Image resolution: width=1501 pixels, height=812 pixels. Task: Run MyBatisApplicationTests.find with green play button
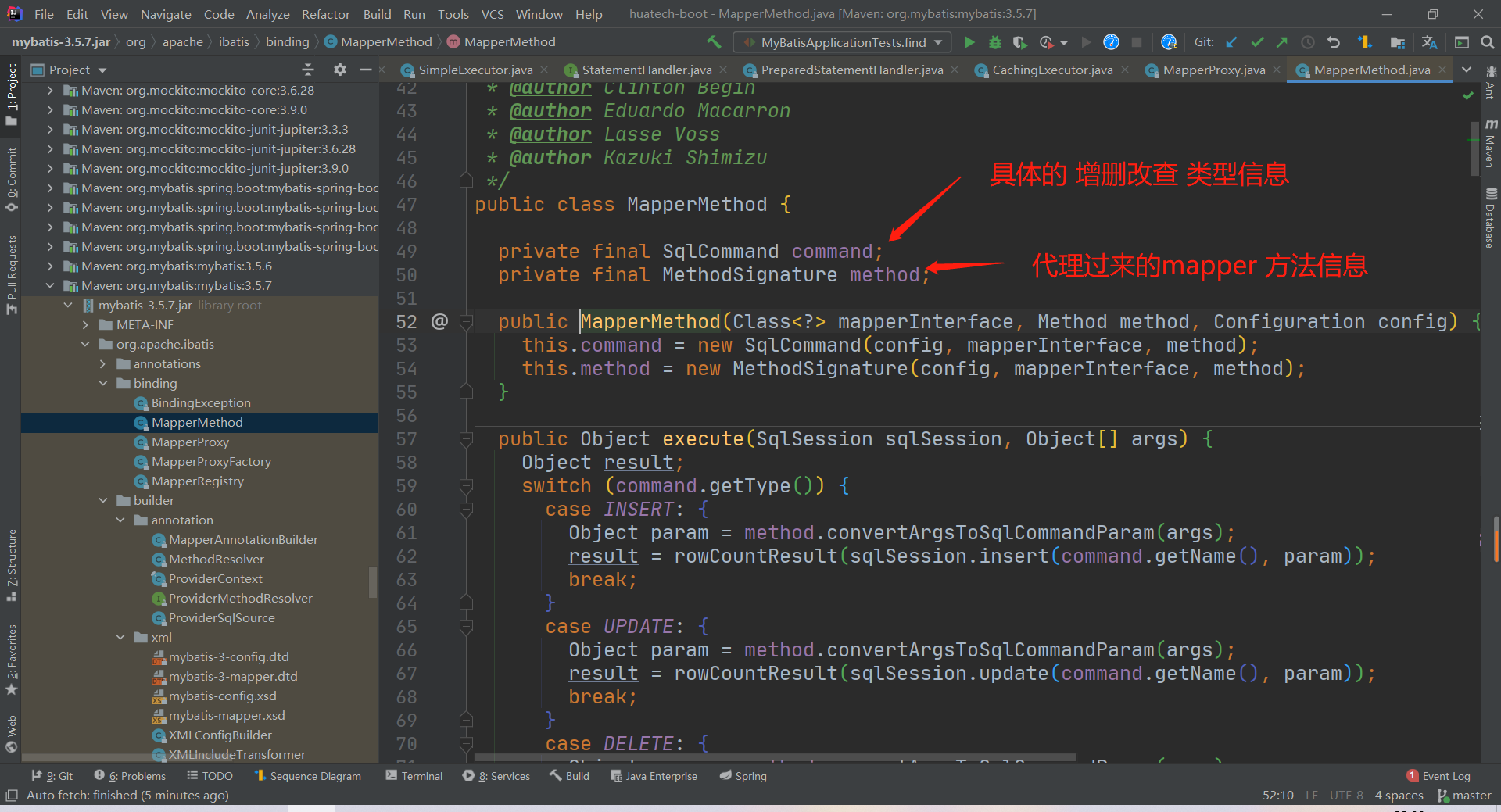(969, 42)
